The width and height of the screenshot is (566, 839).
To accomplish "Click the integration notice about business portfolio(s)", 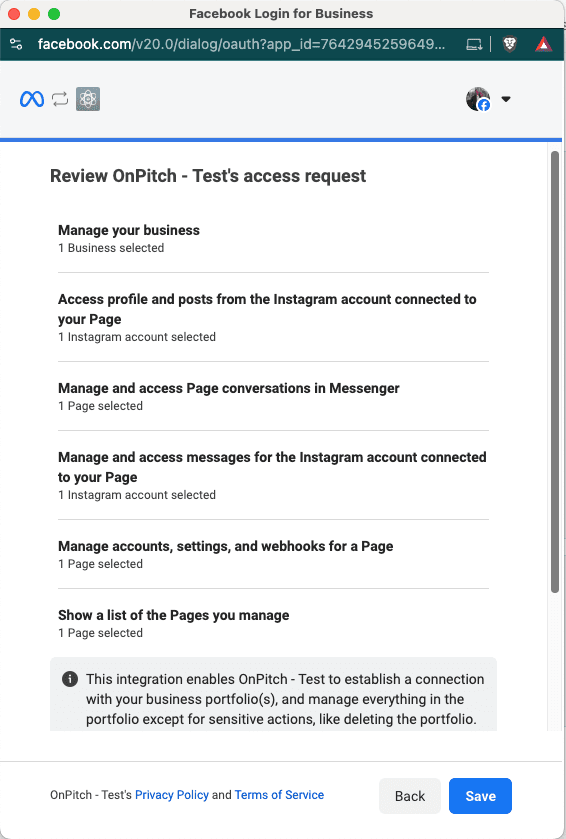I will (x=273, y=694).
